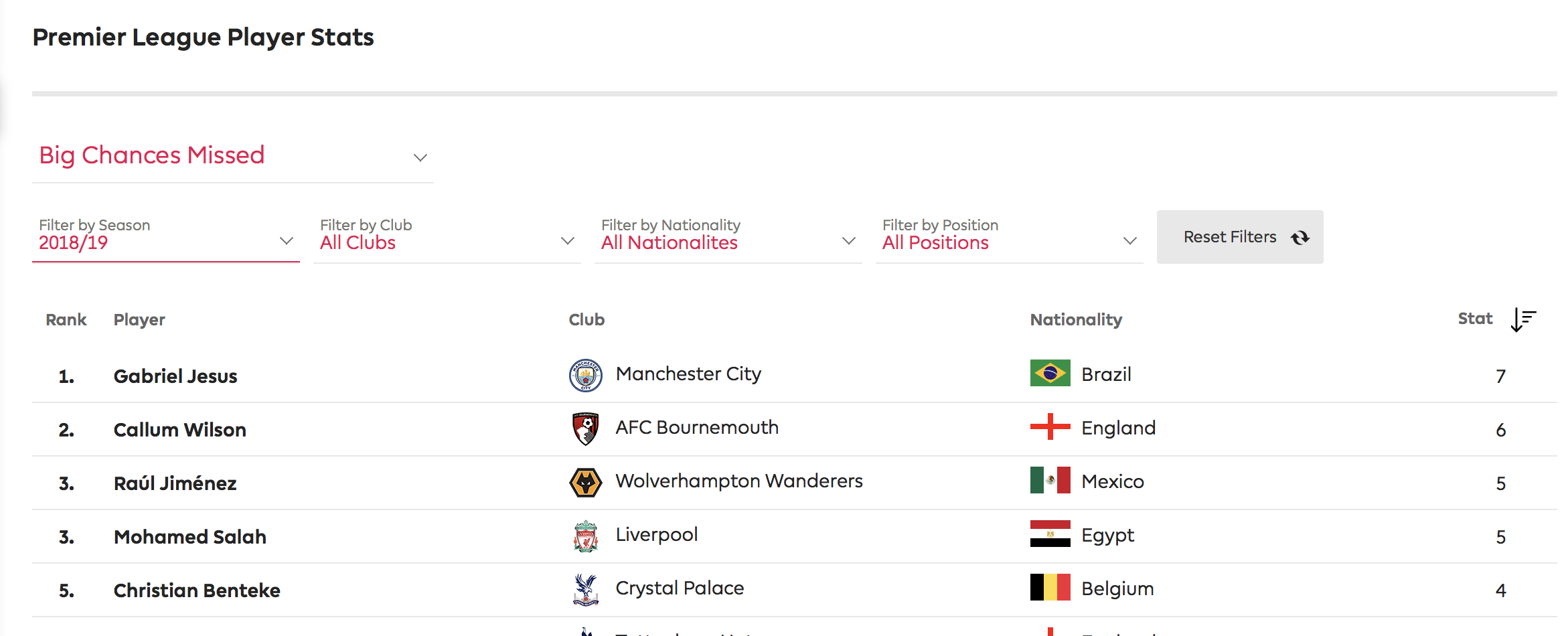This screenshot has width=1568, height=636.
Task: Click the Mexico flag icon
Action: (1050, 481)
